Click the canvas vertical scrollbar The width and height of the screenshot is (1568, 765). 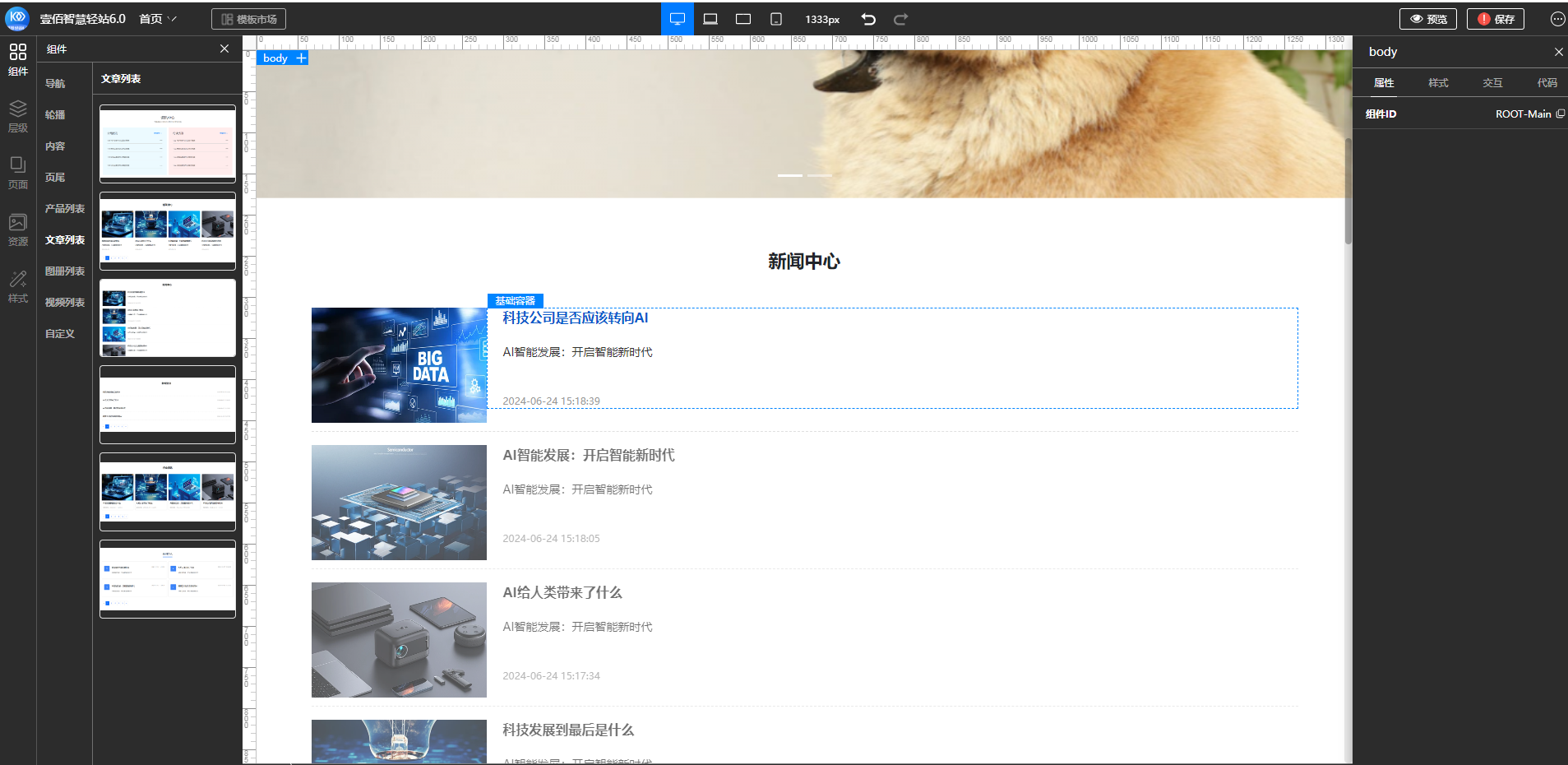[1348, 191]
